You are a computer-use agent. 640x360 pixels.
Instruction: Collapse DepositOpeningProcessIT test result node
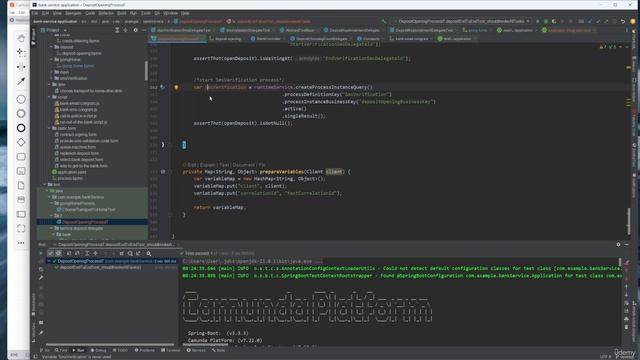tap(49, 261)
